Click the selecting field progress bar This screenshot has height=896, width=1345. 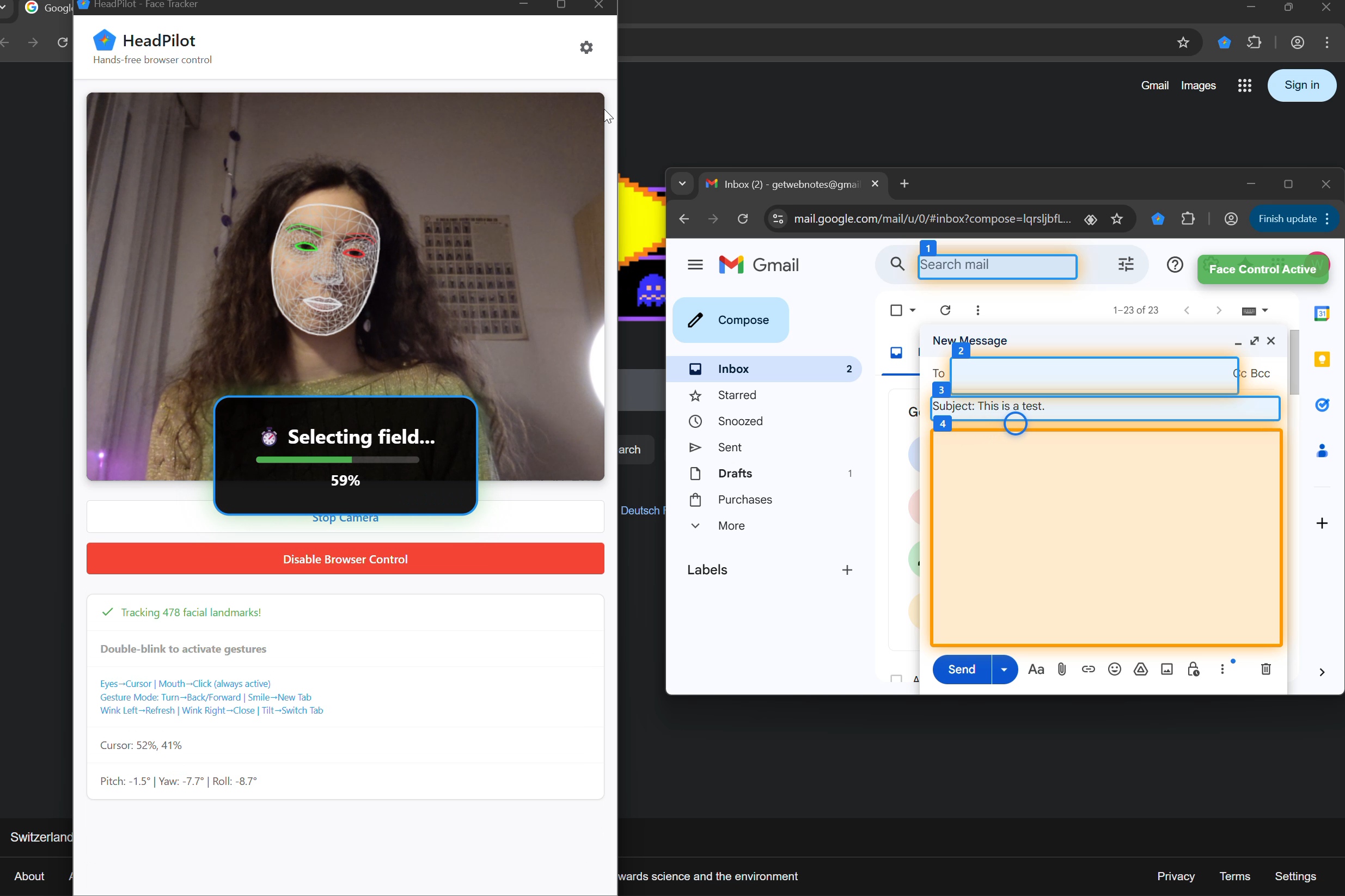(x=337, y=459)
